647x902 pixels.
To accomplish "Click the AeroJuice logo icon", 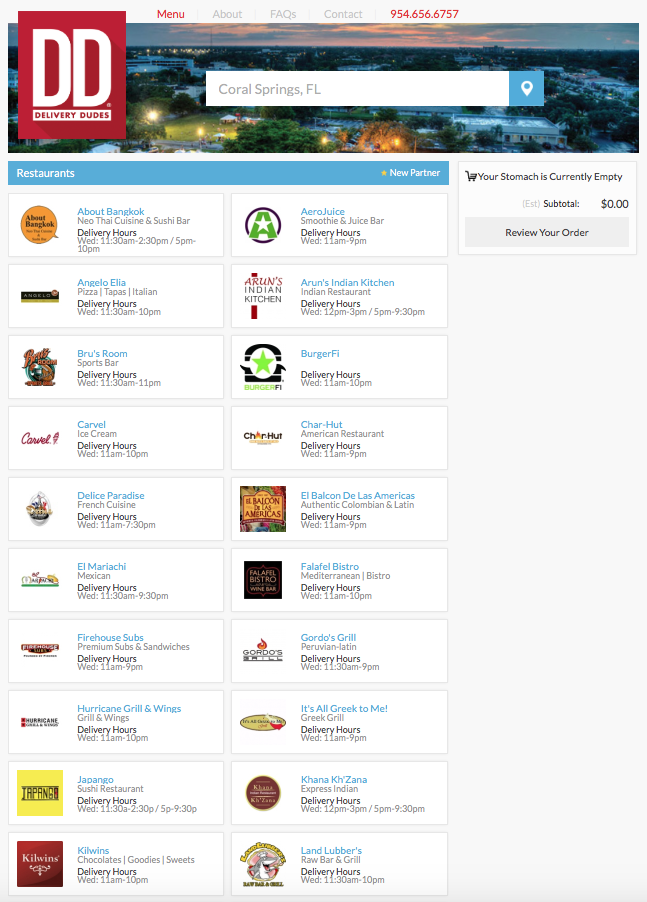I will pos(263,224).
